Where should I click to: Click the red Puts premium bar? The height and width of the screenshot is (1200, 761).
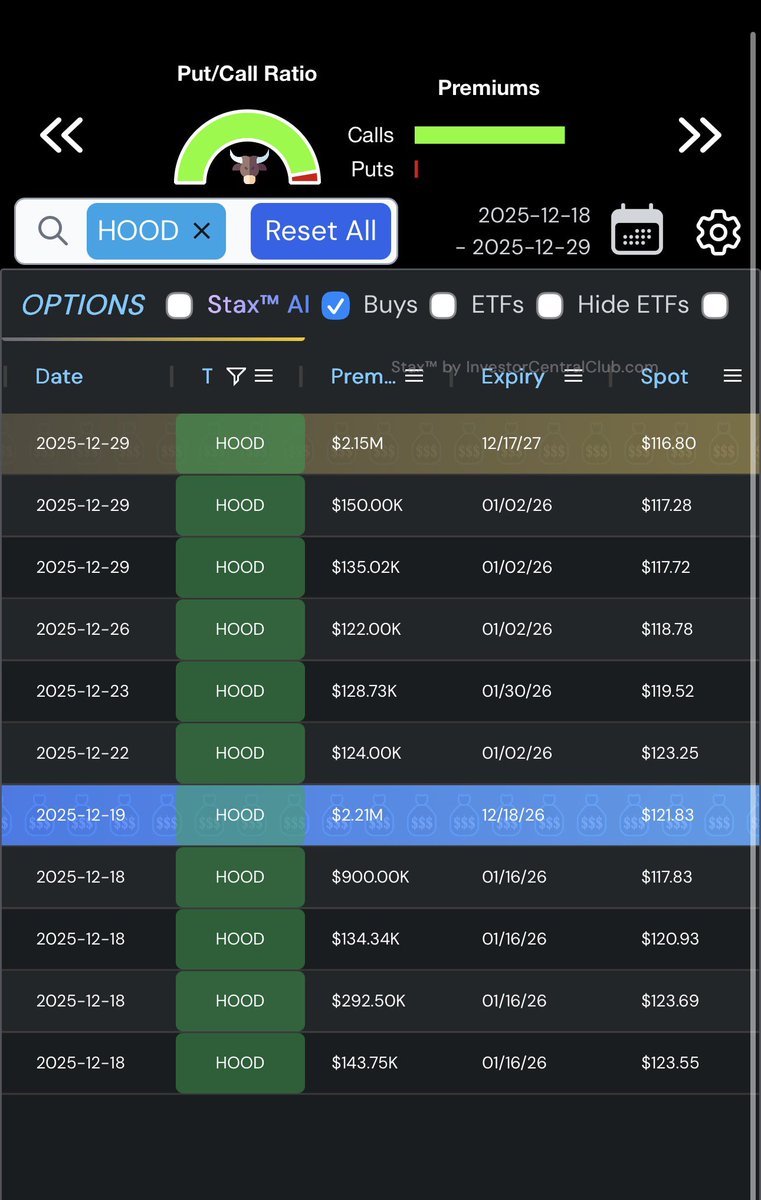416,169
